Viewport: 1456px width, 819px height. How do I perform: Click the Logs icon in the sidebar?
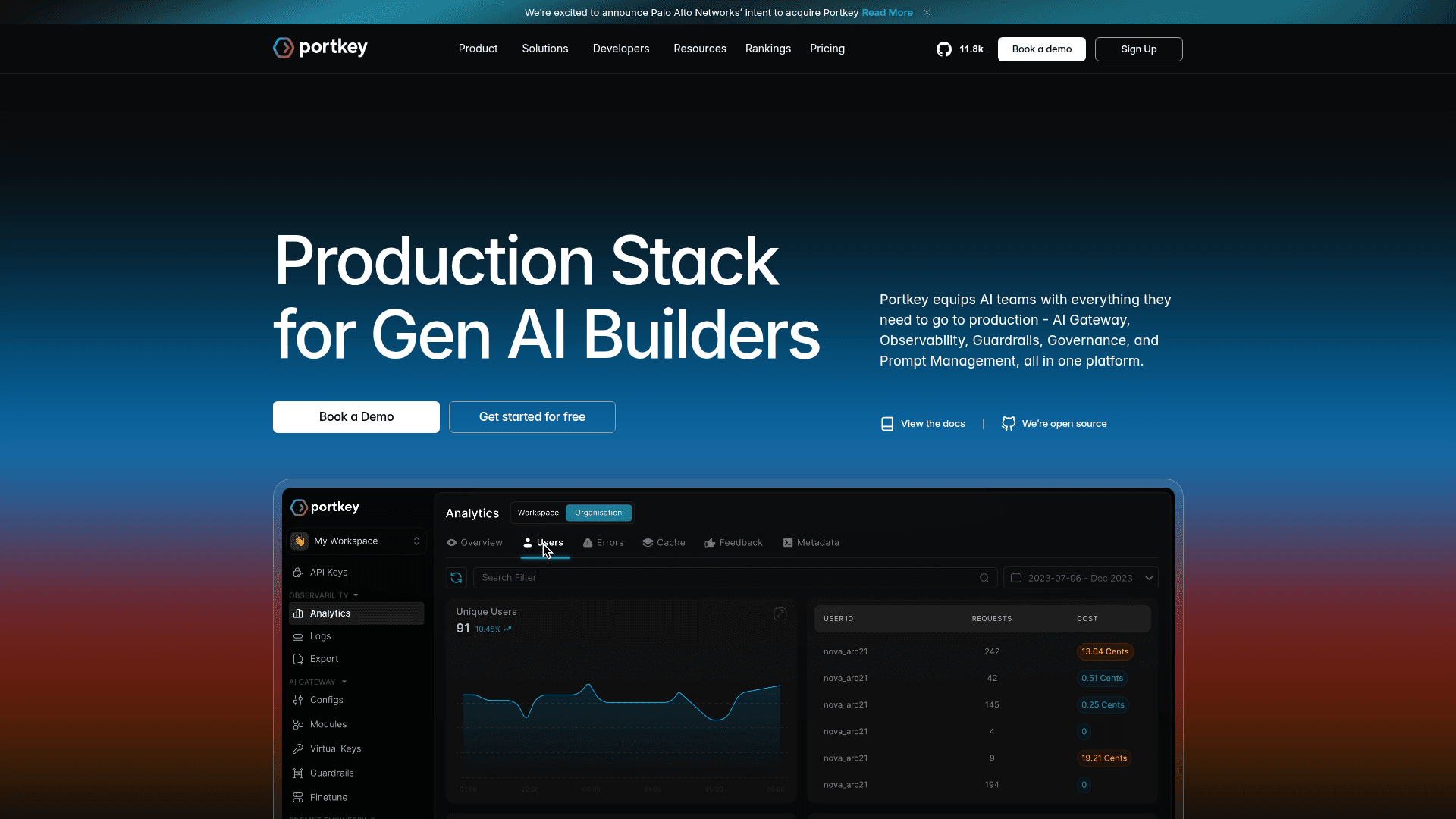(298, 636)
